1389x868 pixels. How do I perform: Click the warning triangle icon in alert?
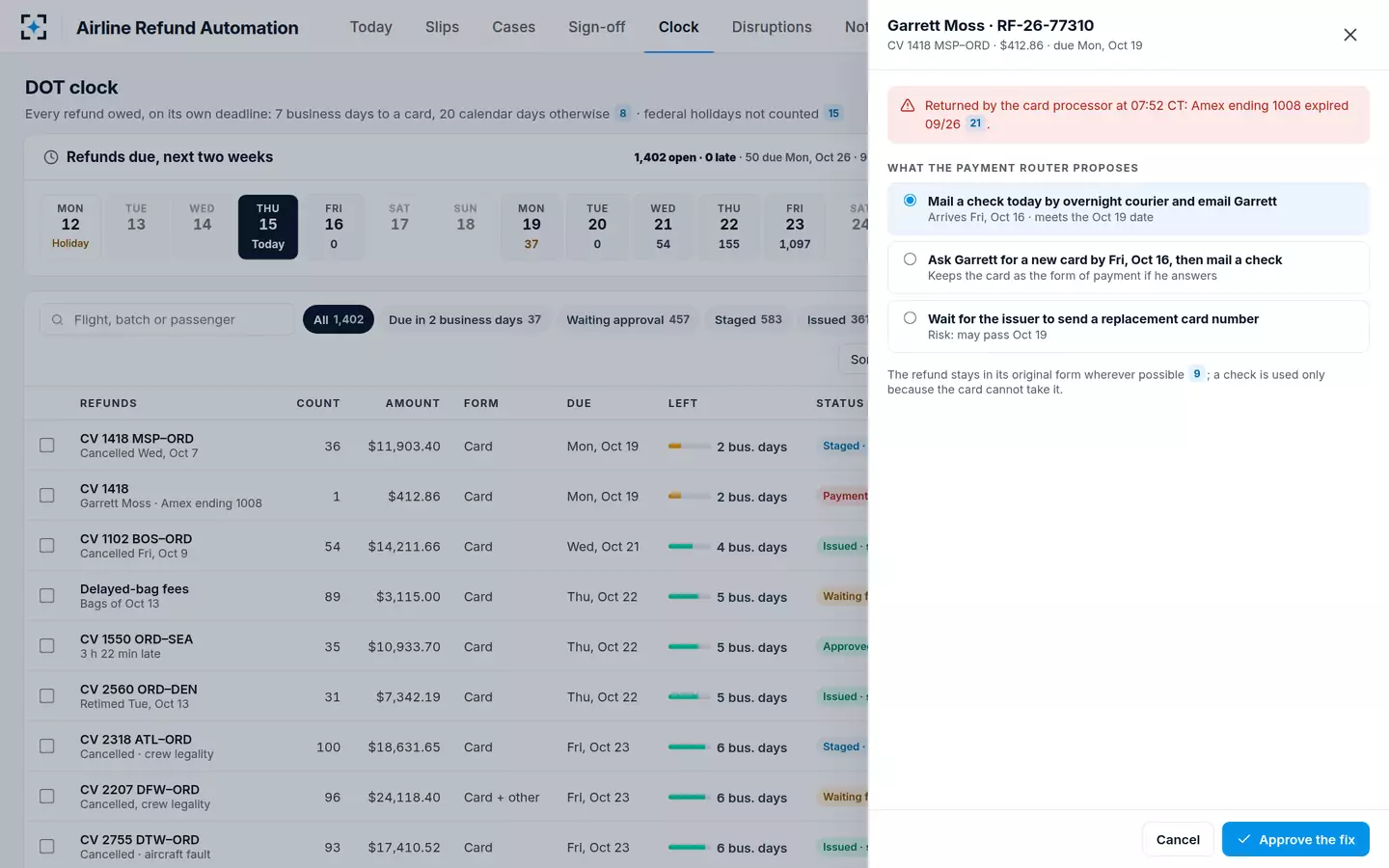click(x=907, y=106)
